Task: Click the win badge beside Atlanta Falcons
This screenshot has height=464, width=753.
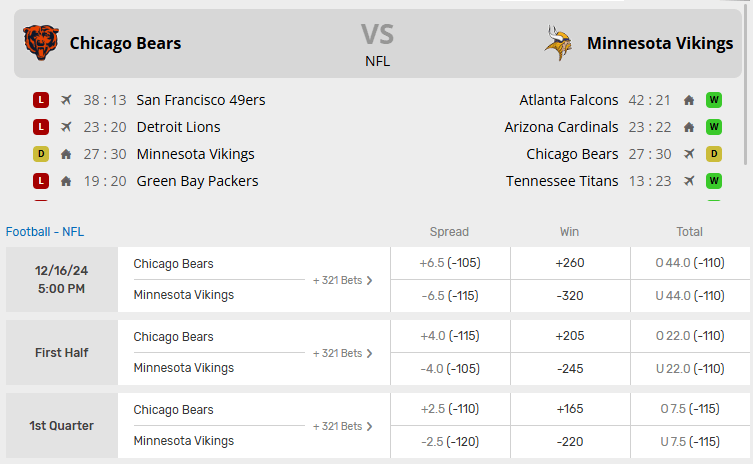Action: coord(714,100)
